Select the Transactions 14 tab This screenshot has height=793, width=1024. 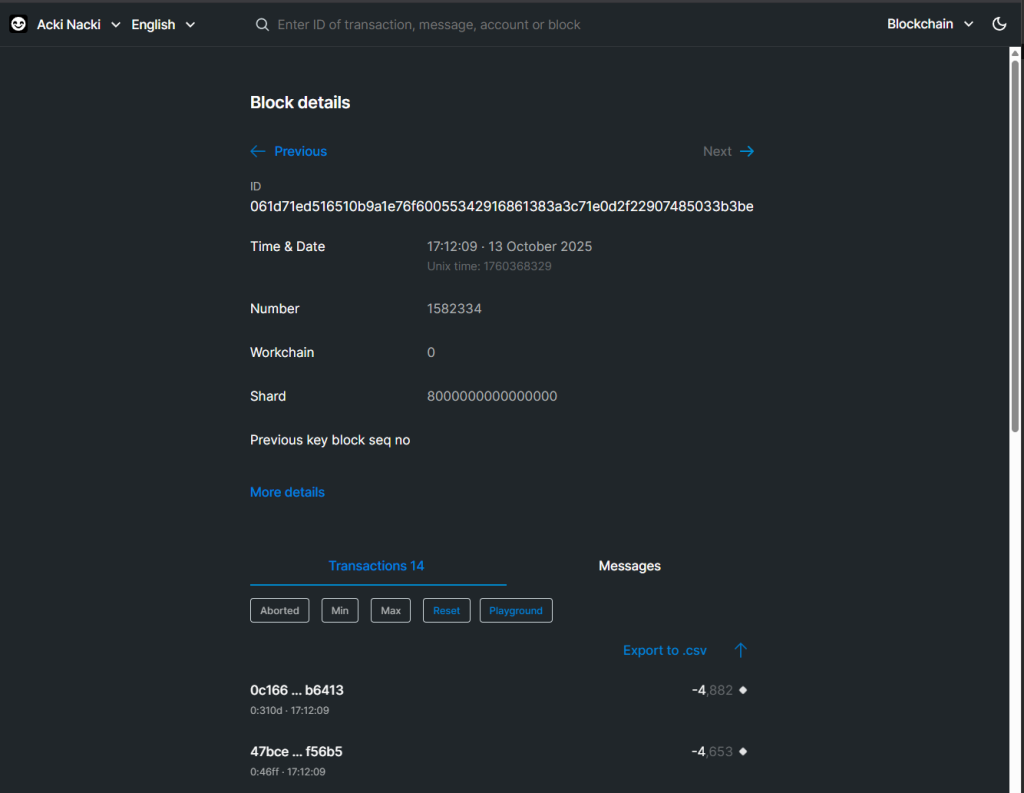[376, 566]
